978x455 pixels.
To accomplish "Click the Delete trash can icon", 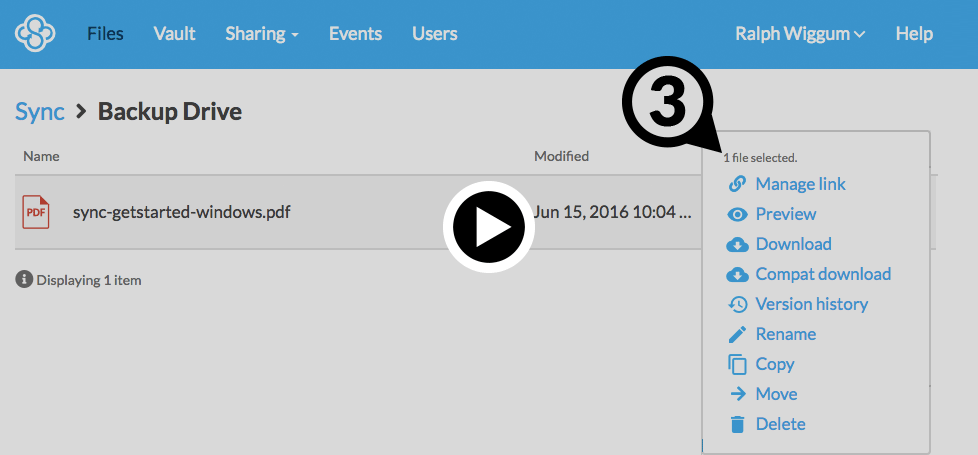I will [737, 424].
